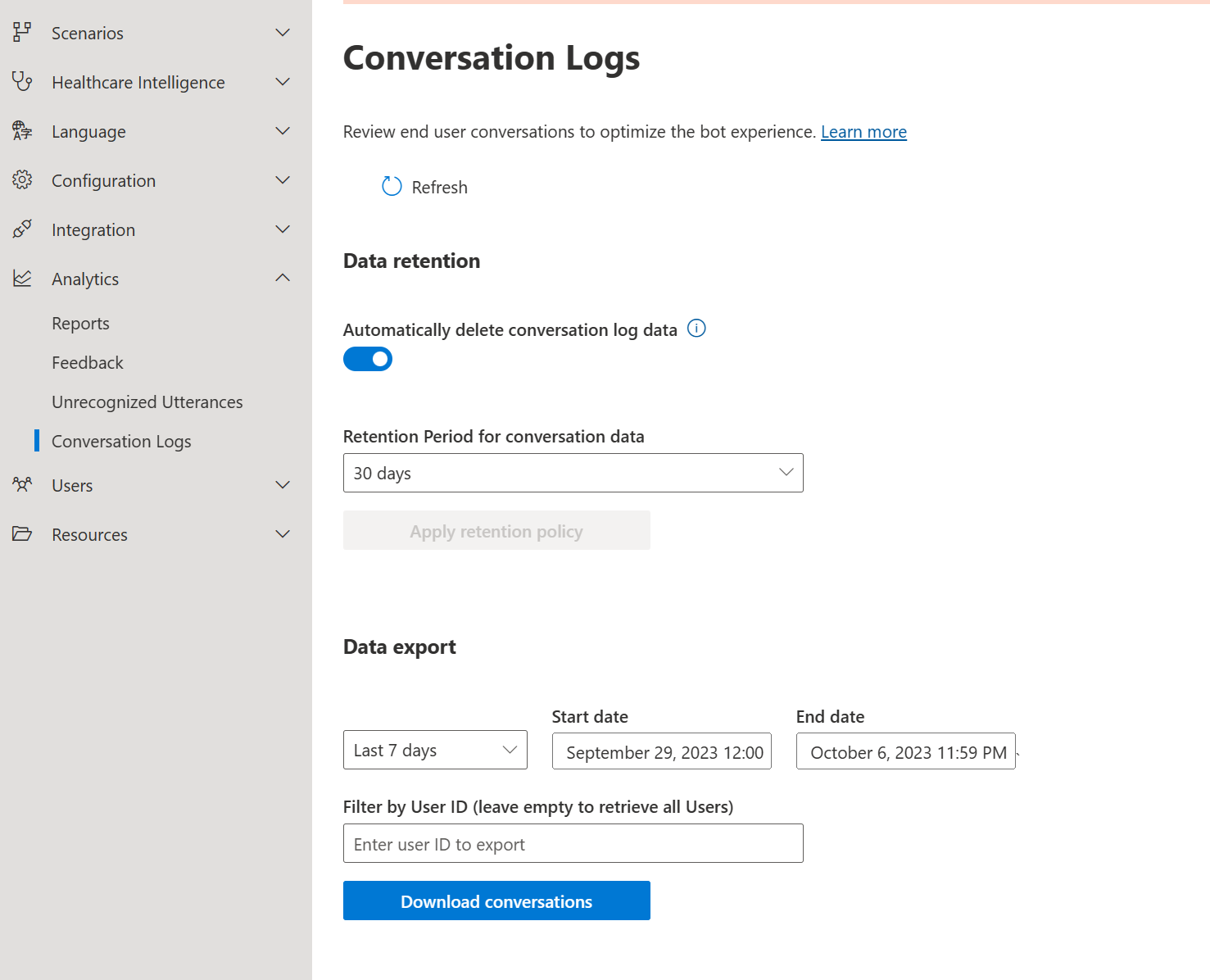This screenshot has width=1210, height=980.
Task: Click the info icon next to delete setting
Action: click(696, 328)
